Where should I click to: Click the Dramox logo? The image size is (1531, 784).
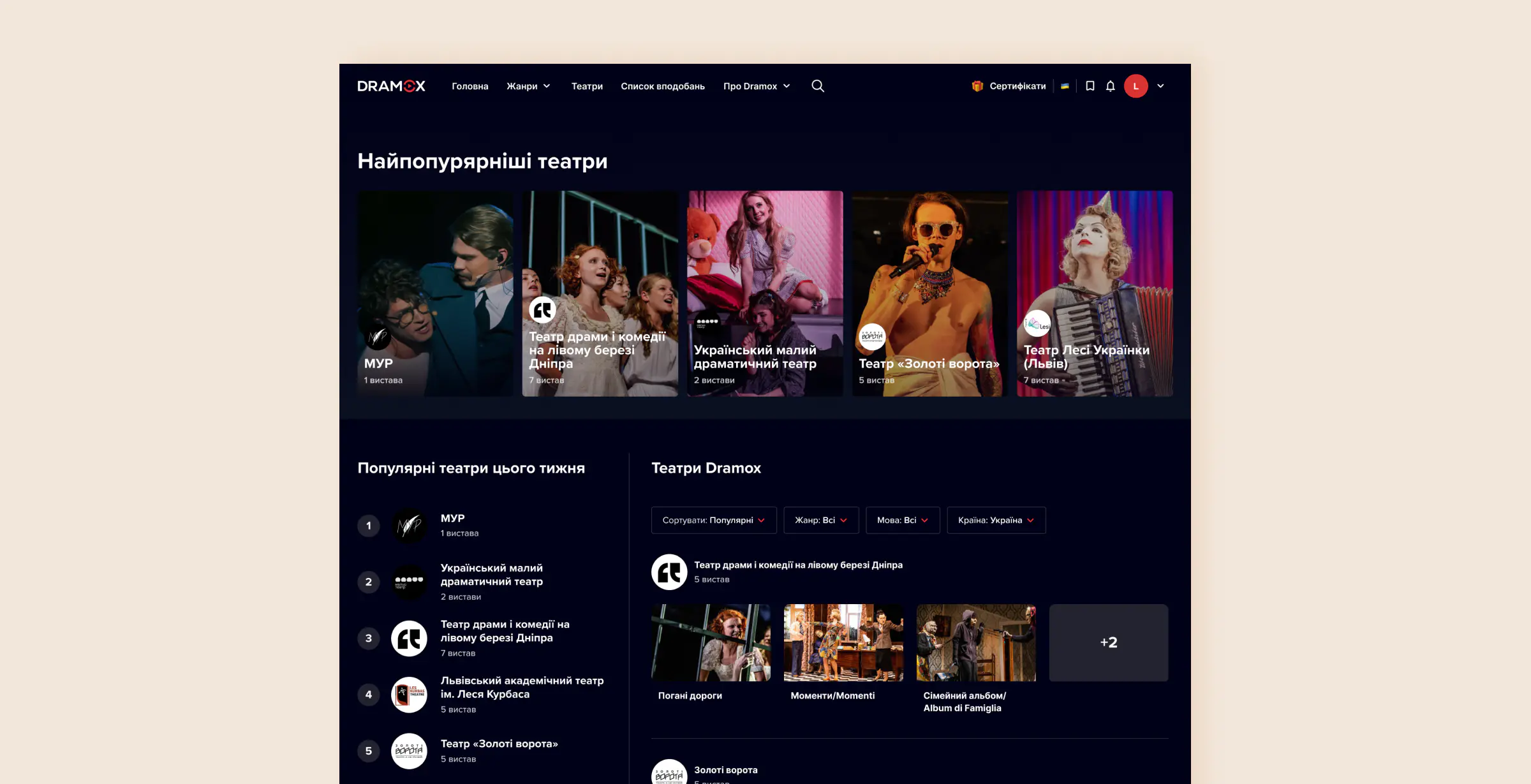tap(391, 86)
